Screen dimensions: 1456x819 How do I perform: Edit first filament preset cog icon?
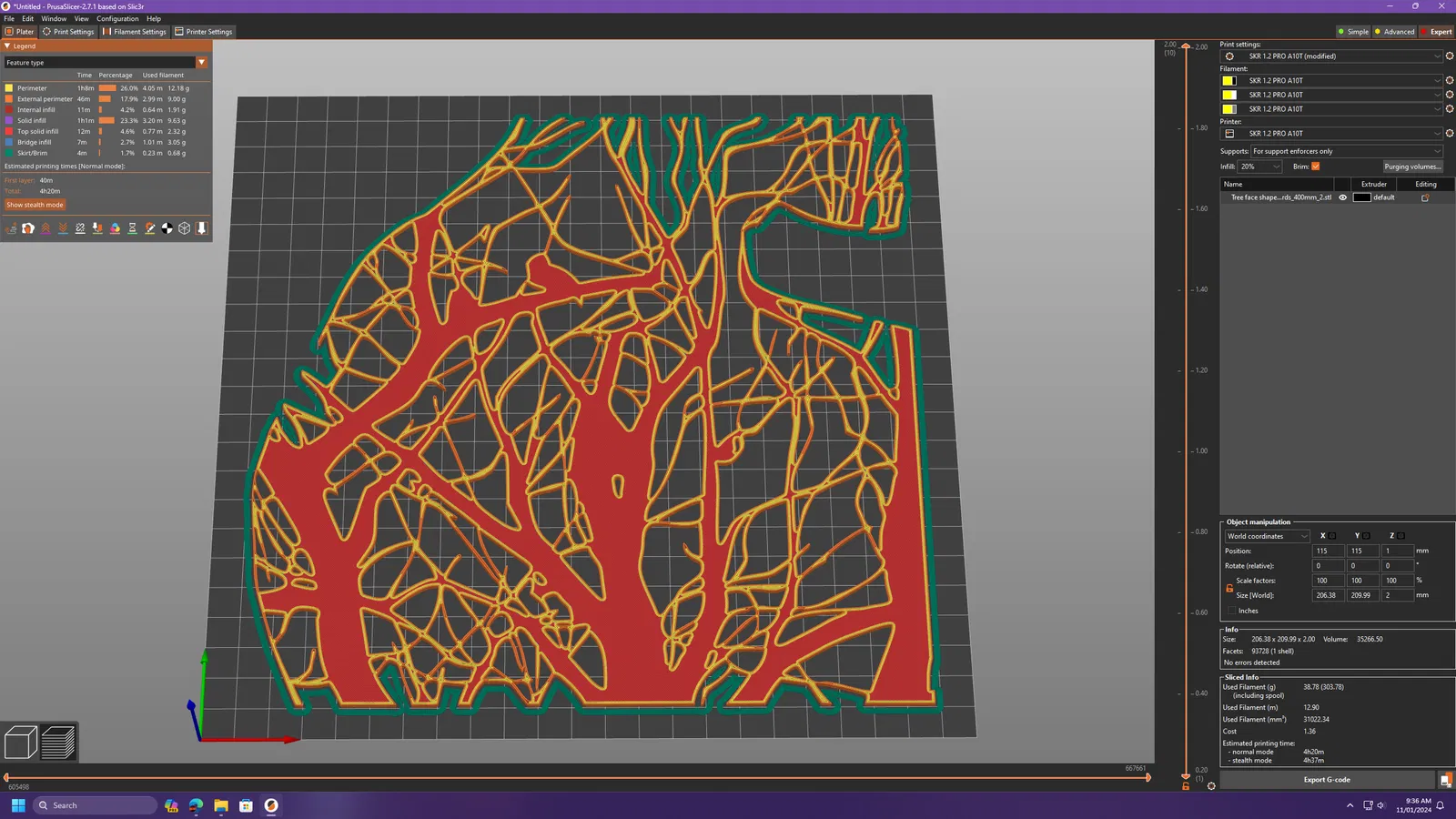click(1450, 81)
